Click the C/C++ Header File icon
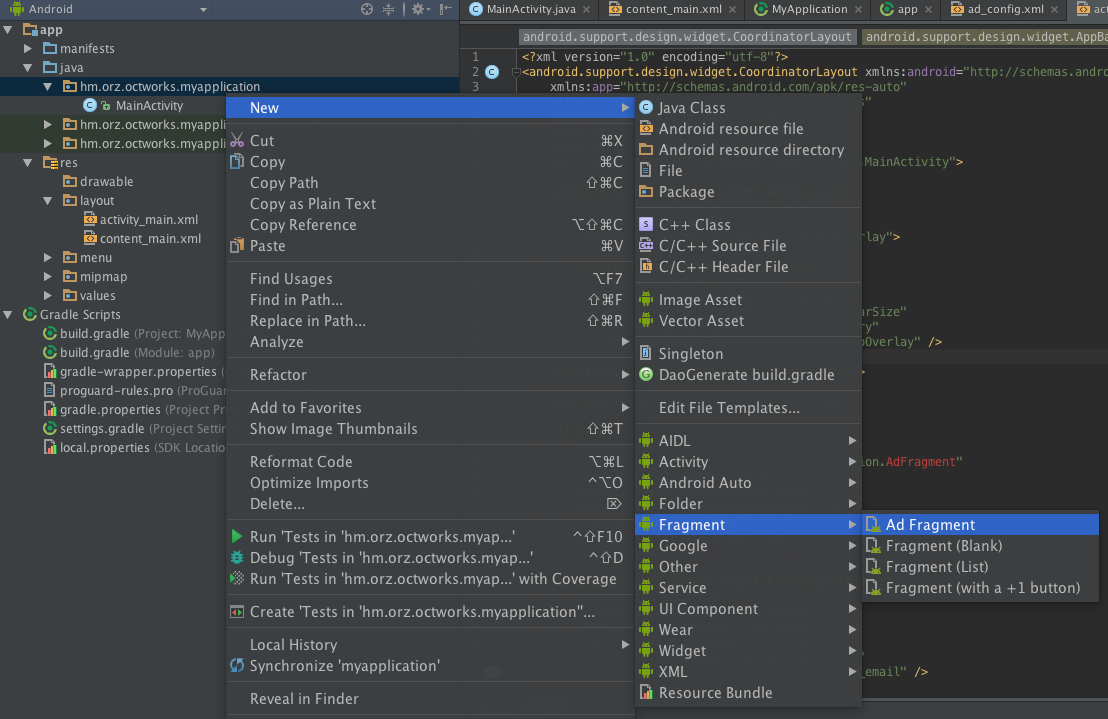The height and width of the screenshot is (719, 1108). (646, 266)
